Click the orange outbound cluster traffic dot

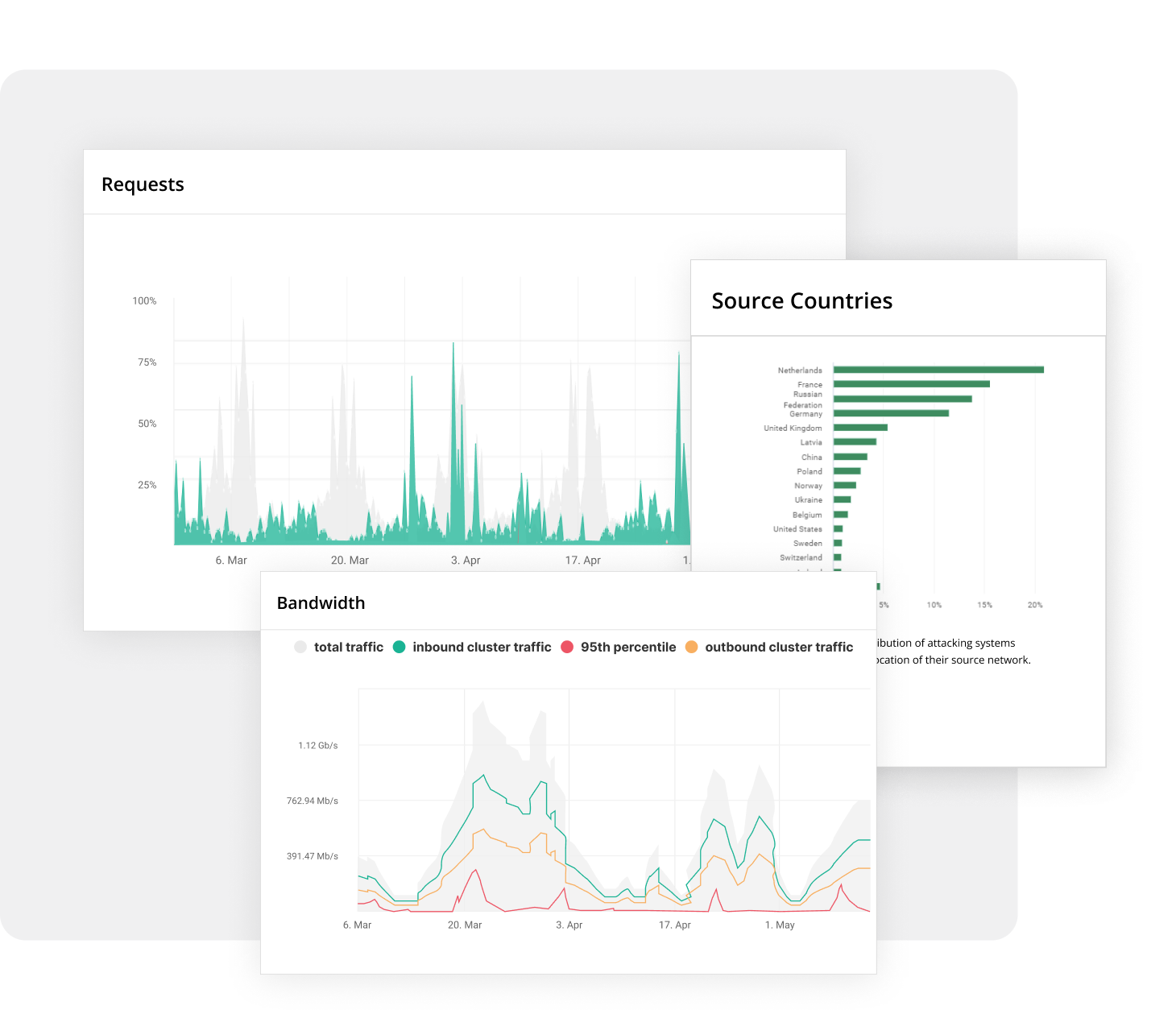(x=691, y=647)
